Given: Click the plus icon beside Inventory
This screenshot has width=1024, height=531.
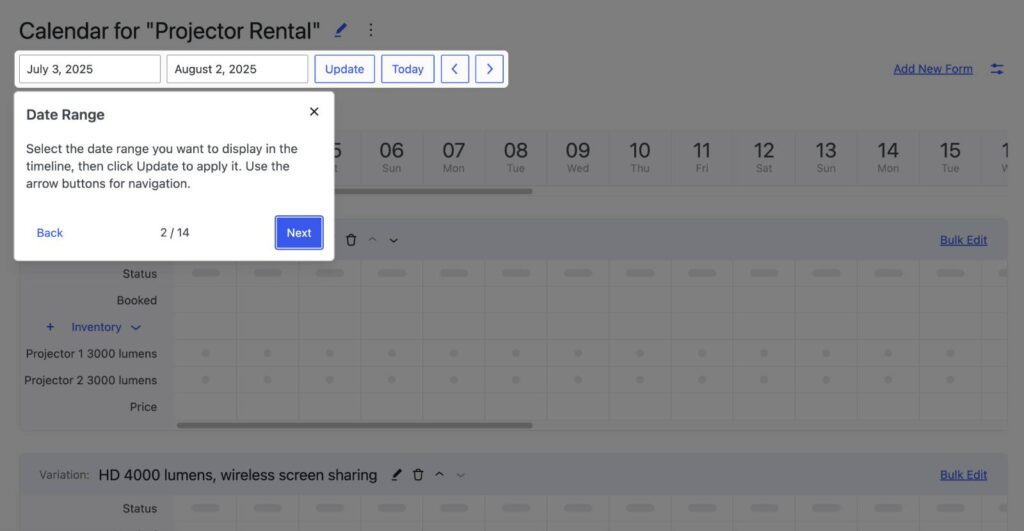Looking at the screenshot, I should click(x=50, y=327).
